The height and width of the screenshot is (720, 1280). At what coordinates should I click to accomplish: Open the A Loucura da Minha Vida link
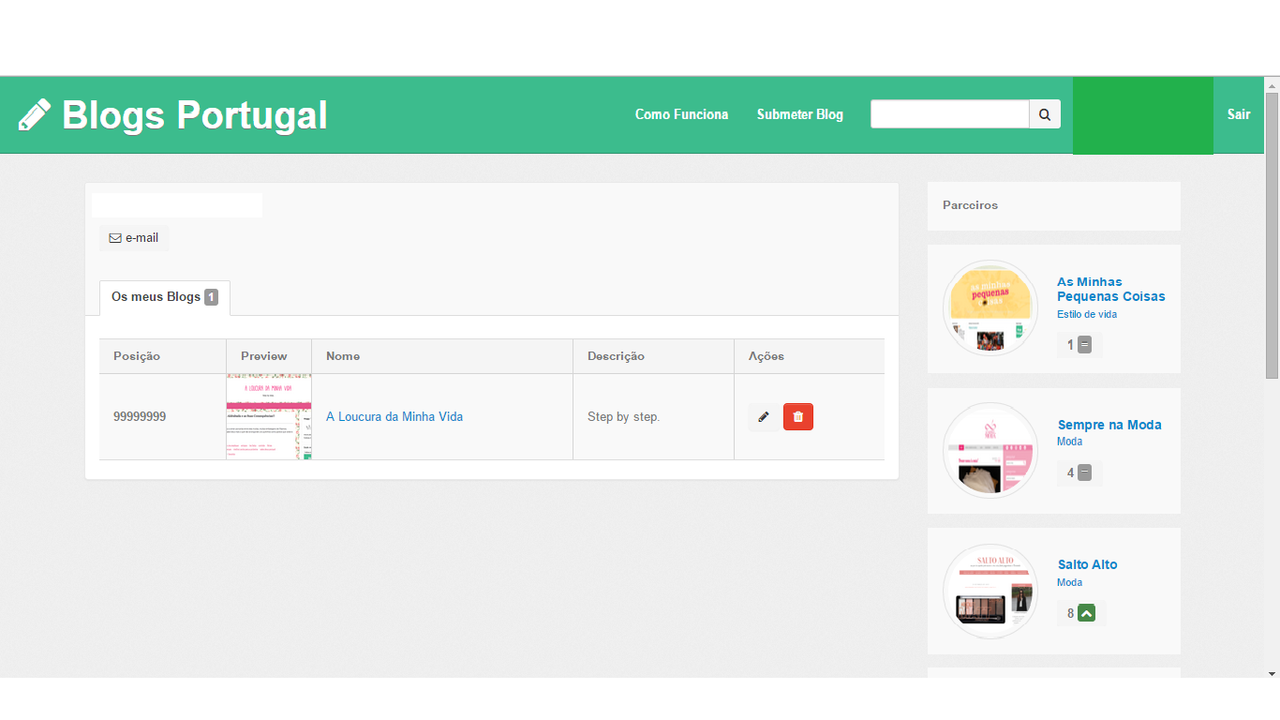[x=394, y=417]
